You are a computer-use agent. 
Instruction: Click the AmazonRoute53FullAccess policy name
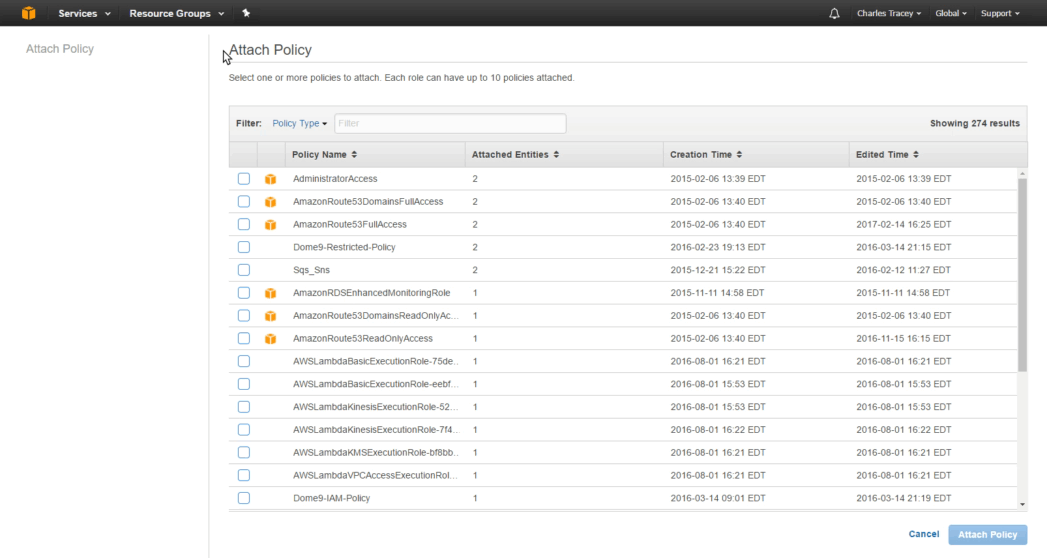pos(350,224)
